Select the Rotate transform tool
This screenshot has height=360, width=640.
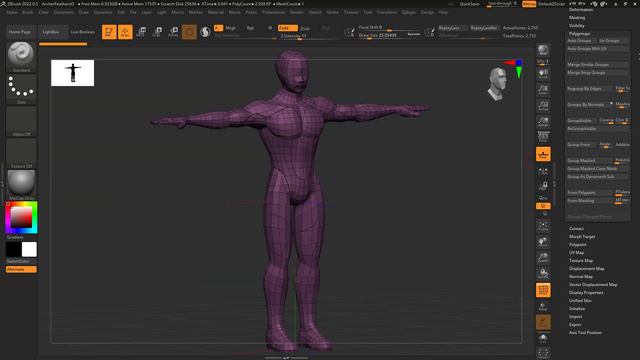(173, 32)
